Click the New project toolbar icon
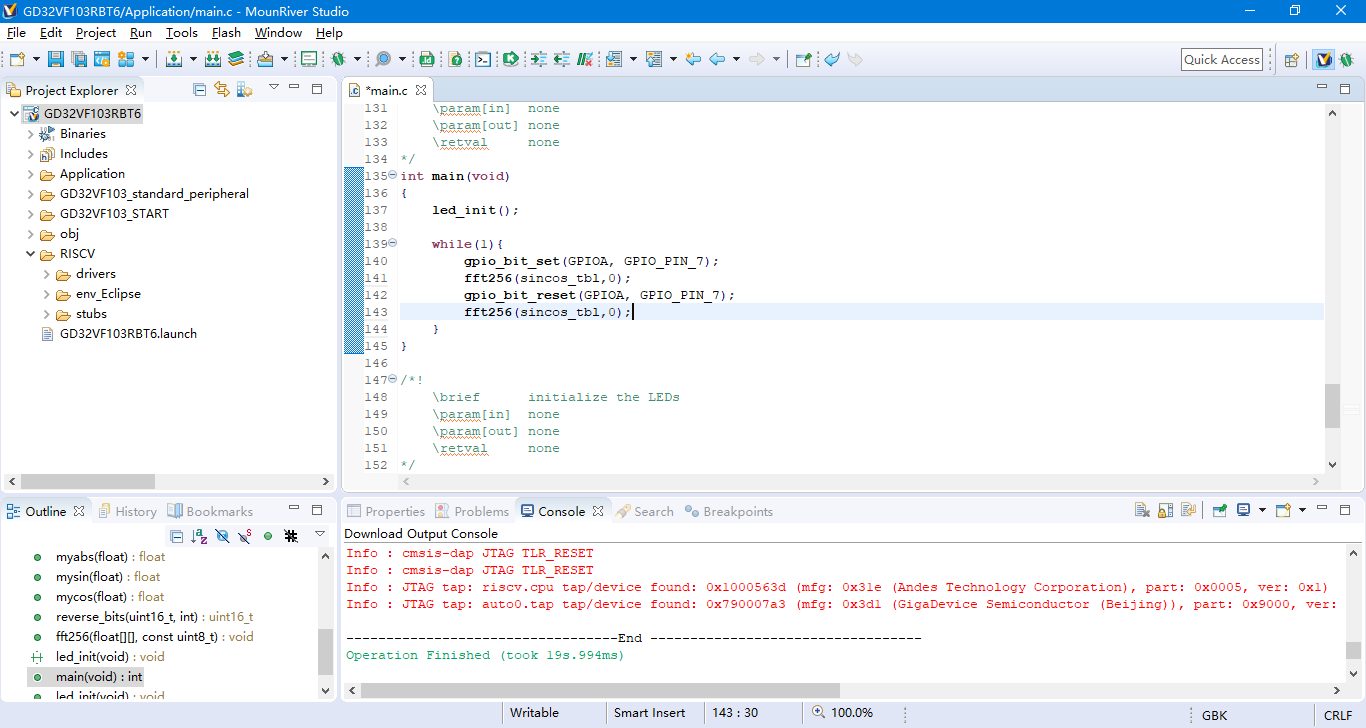This screenshot has width=1366, height=728. coord(17,59)
